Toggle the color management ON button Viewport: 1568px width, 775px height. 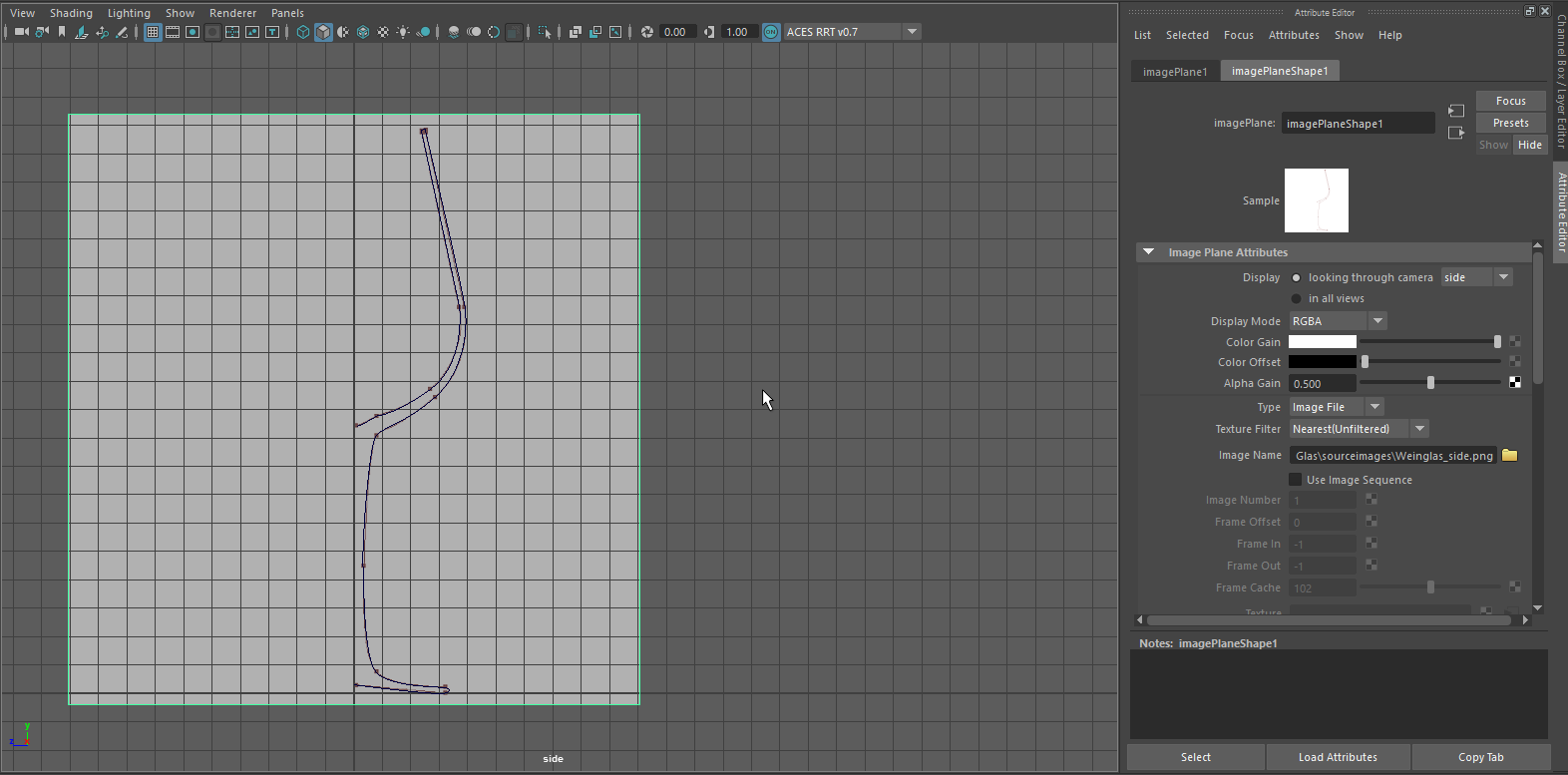(x=771, y=32)
